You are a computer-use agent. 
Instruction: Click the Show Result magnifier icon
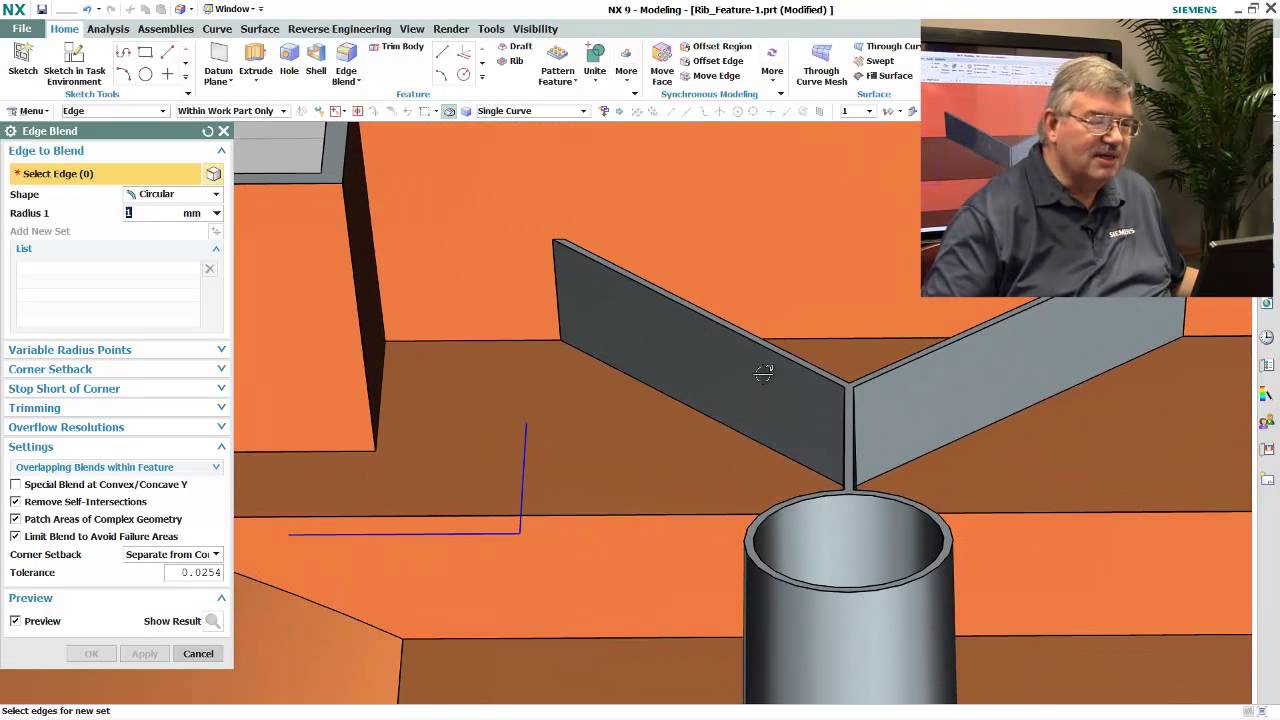(x=212, y=621)
